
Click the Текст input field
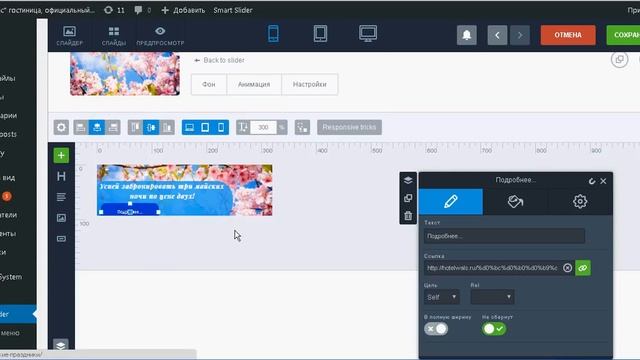coord(504,236)
